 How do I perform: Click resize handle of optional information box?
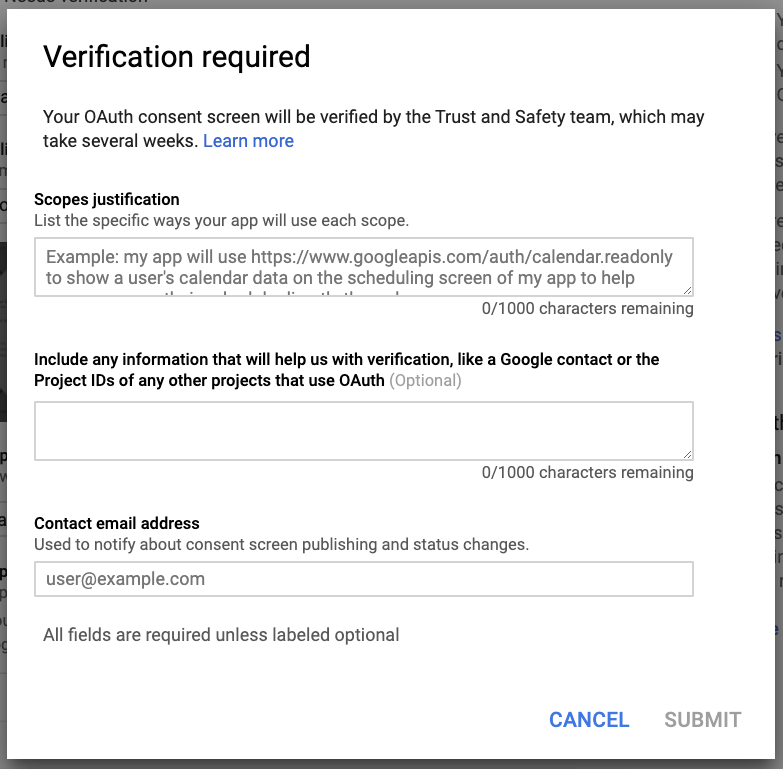tap(688, 454)
